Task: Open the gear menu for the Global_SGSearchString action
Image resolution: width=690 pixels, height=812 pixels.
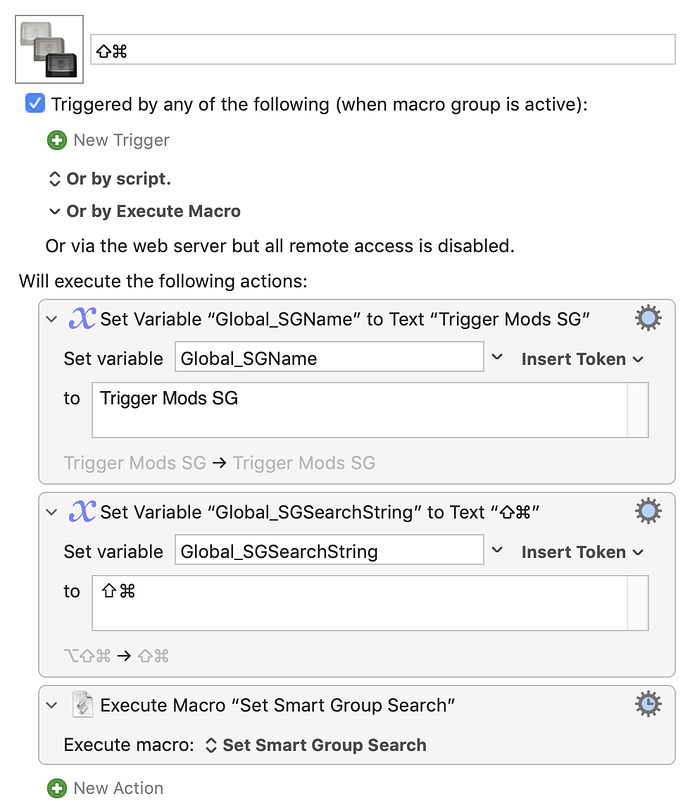Action: point(648,511)
